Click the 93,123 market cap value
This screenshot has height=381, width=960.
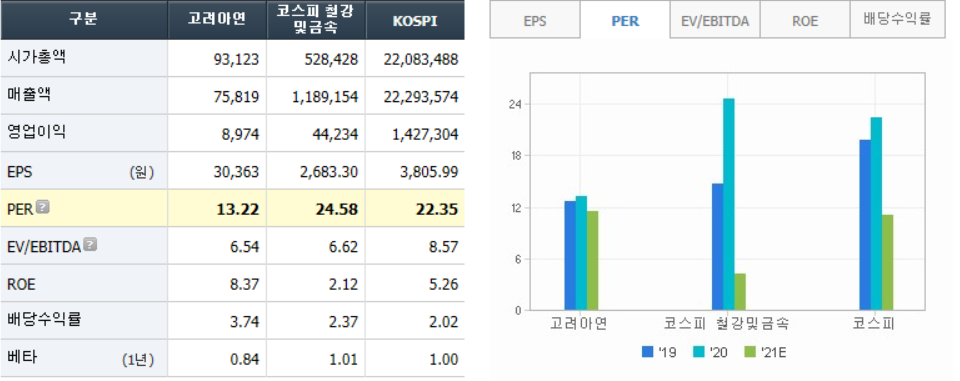tap(236, 59)
